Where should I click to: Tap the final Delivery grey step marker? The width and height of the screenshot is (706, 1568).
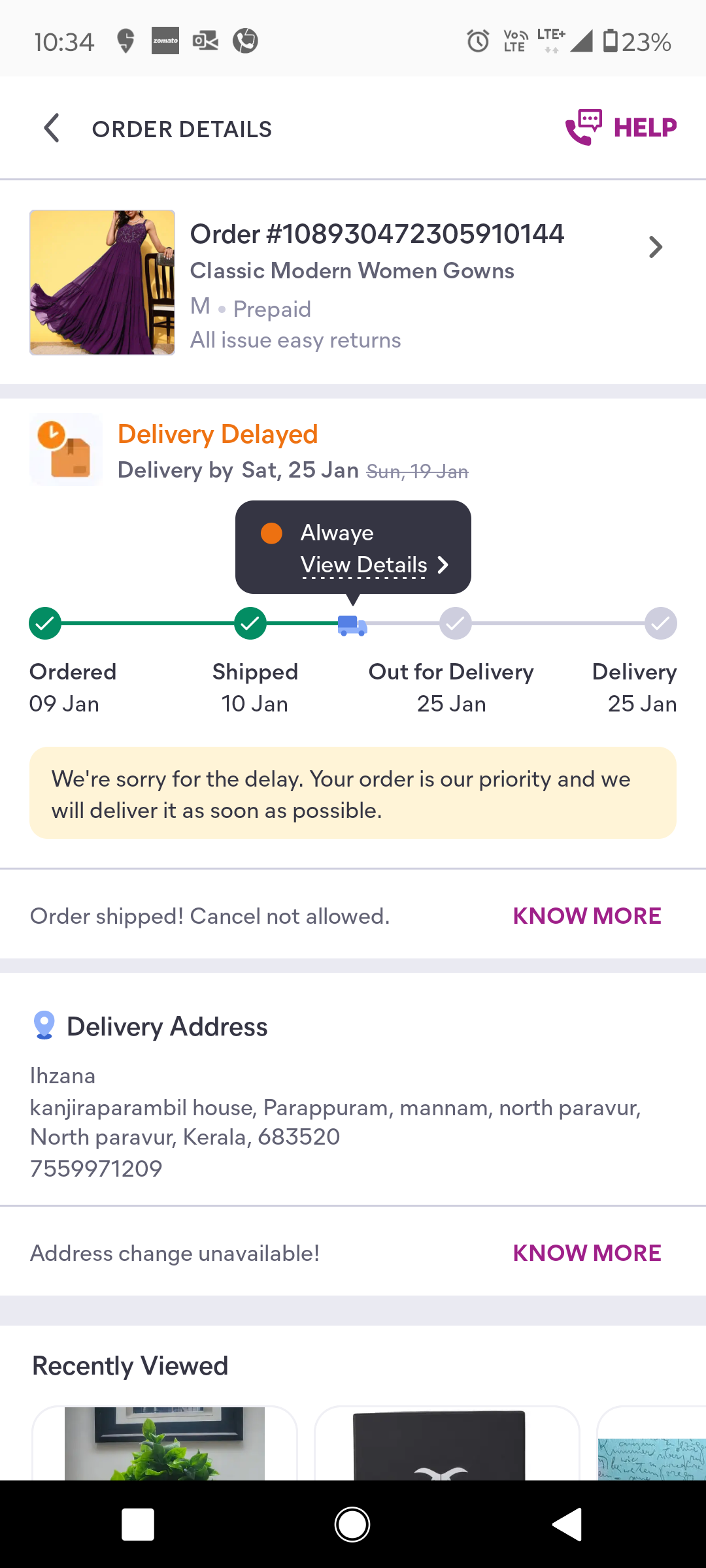(x=660, y=623)
